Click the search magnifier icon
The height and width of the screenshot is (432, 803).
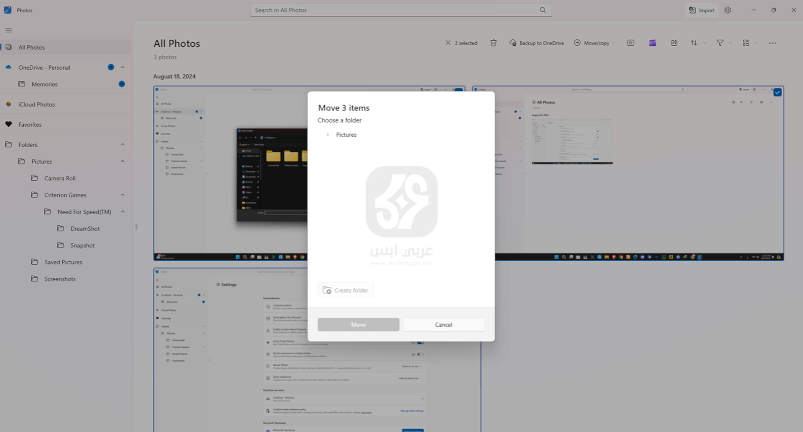pyautogui.click(x=543, y=10)
